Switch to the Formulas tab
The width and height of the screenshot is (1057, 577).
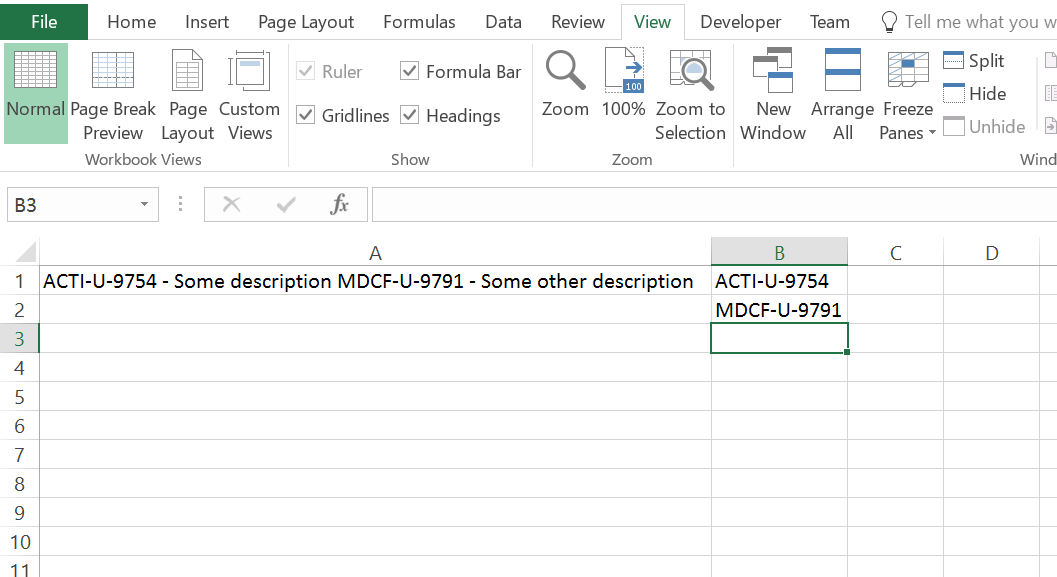[419, 22]
